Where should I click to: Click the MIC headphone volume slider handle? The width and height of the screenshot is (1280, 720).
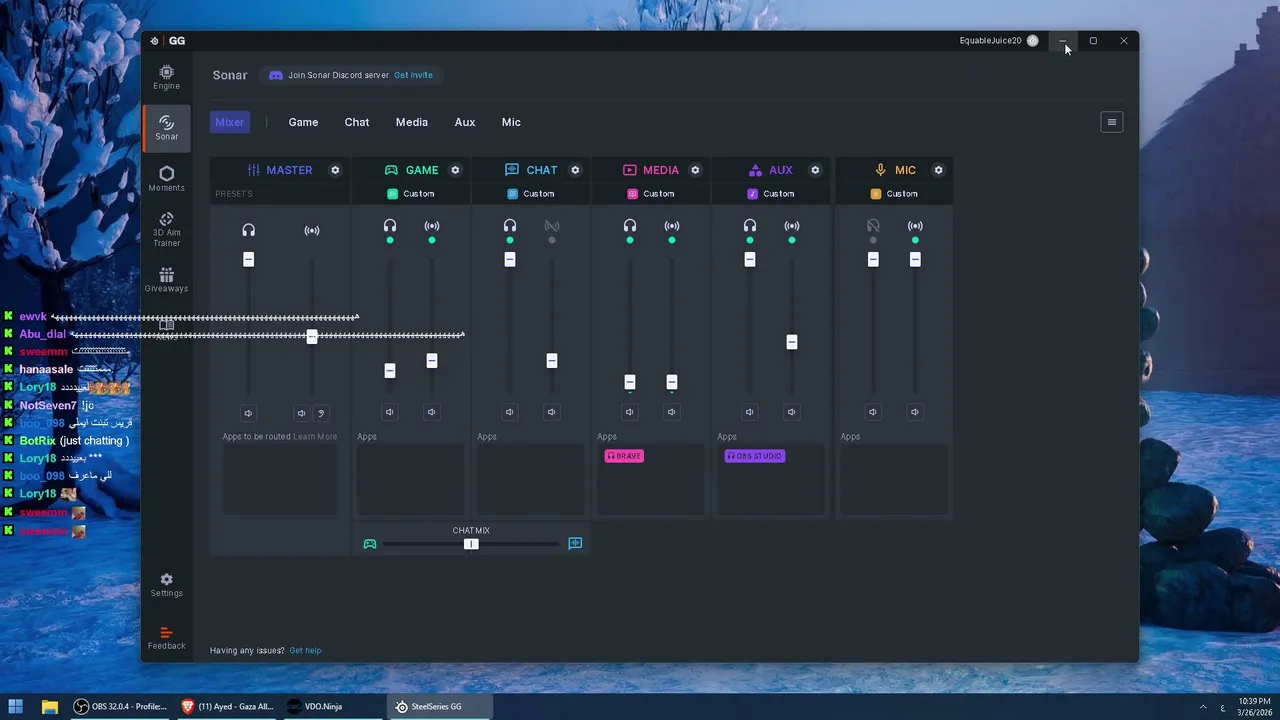point(873,259)
